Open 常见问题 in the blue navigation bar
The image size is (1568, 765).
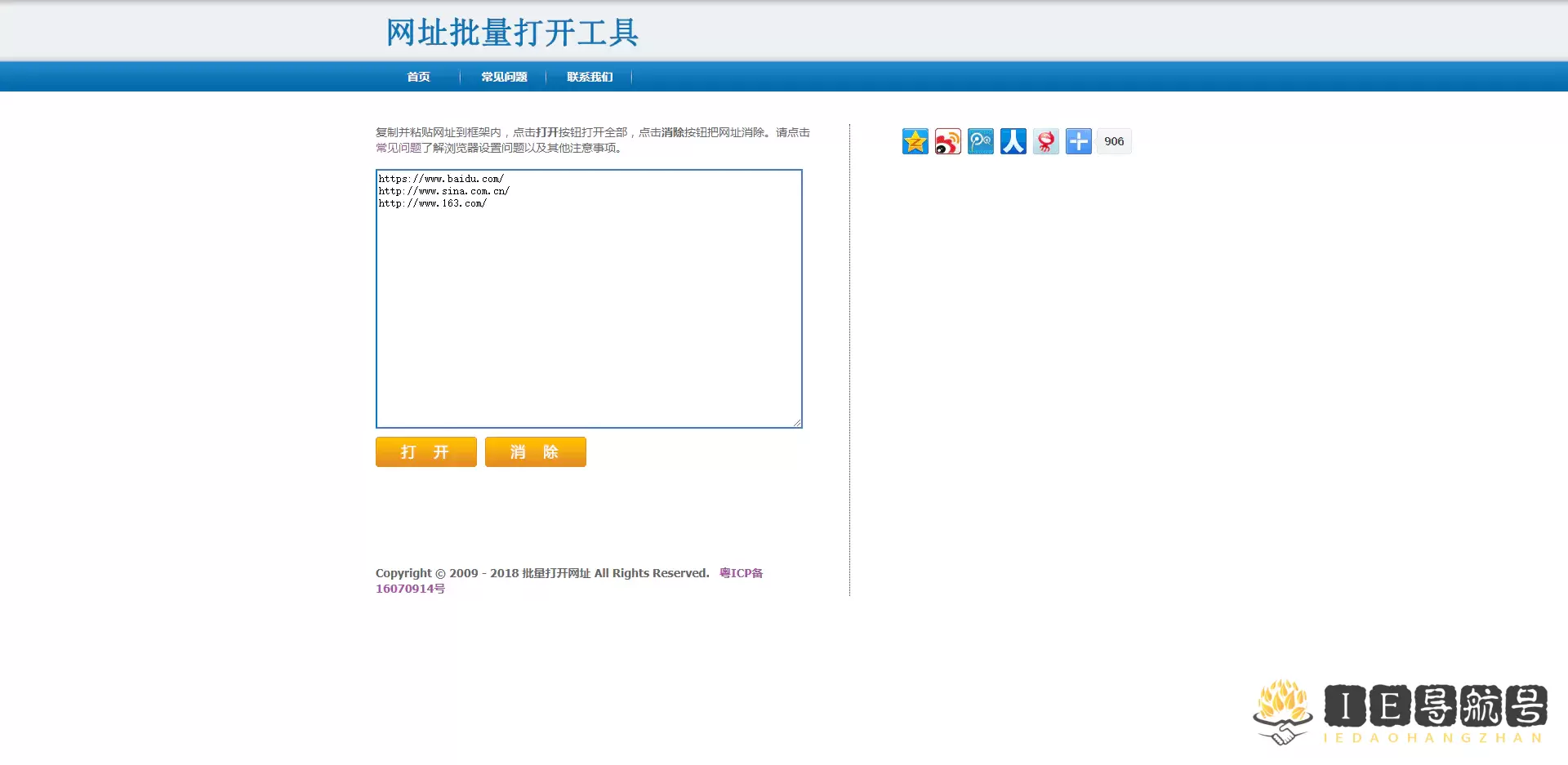(504, 77)
